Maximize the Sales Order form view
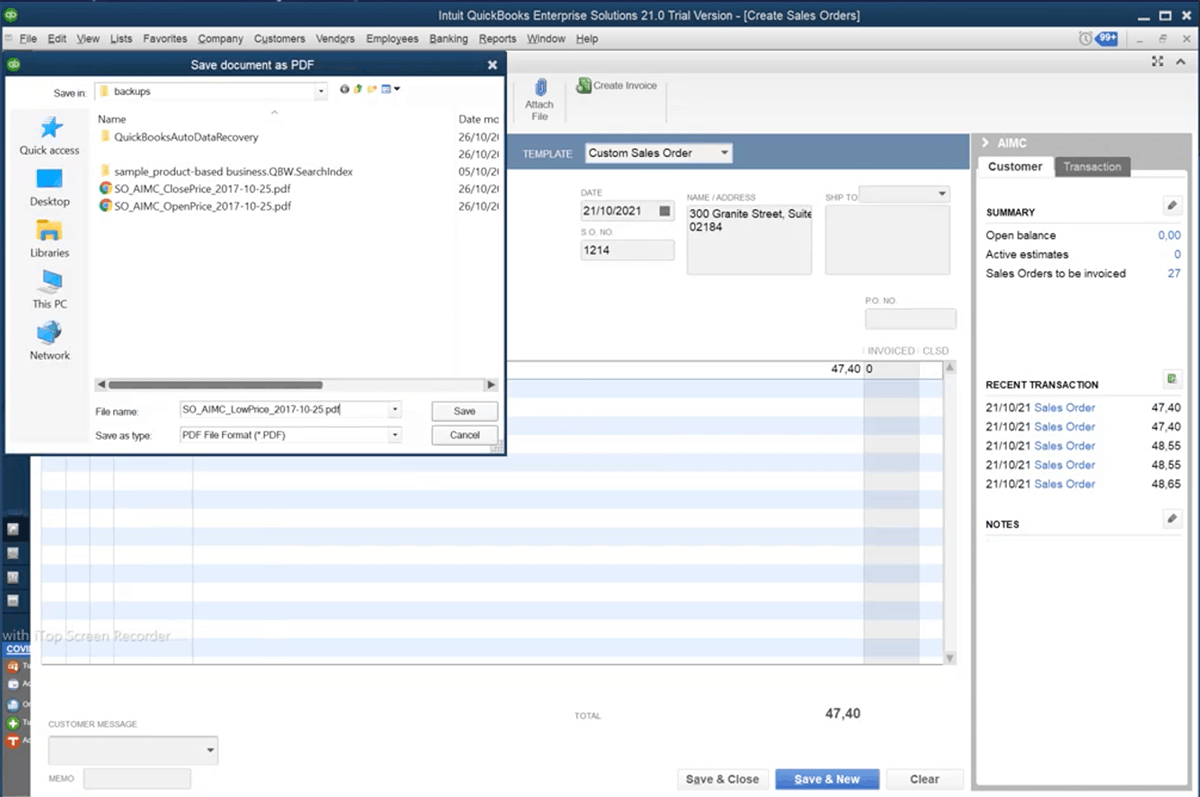1200x797 pixels. (x=1157, y=62)
